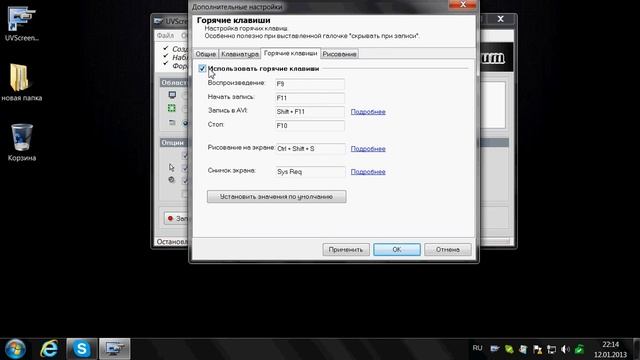This screenshot has height=360, width=640.
Task: Open the UVScreen desktop shortcut
Action: pos(22,24)
